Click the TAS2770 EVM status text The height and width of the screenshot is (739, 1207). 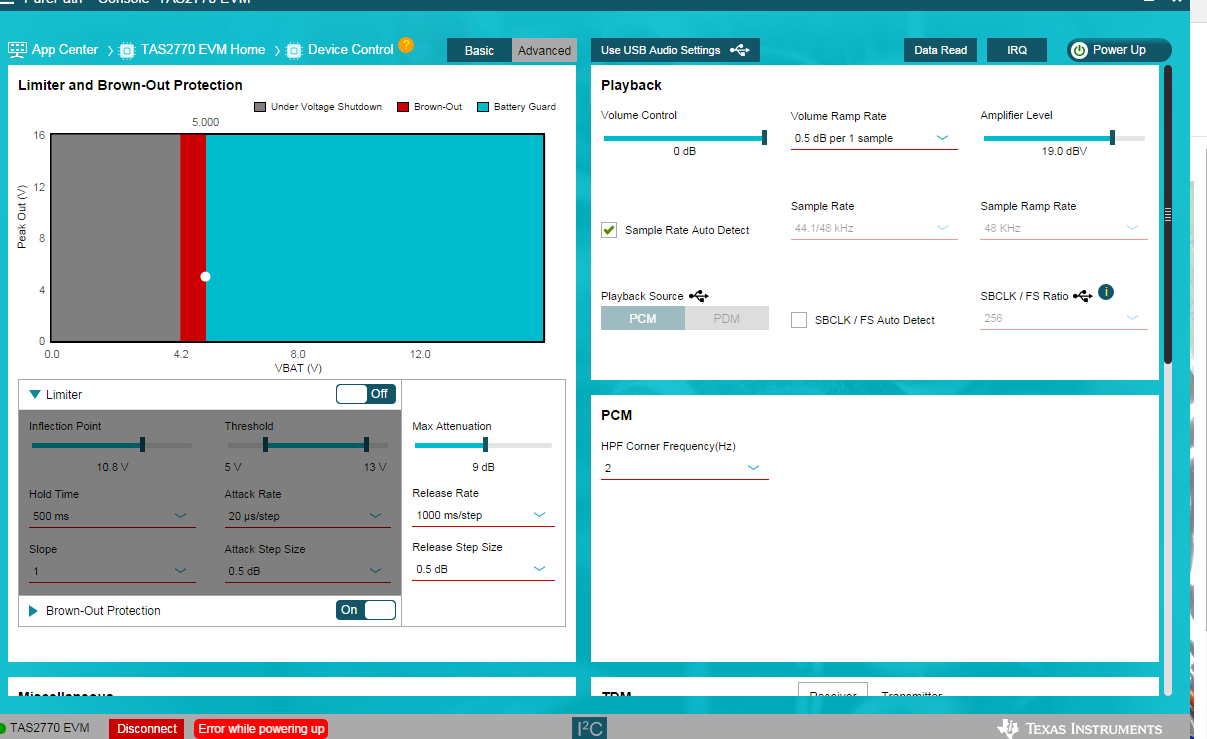(50, 728)
